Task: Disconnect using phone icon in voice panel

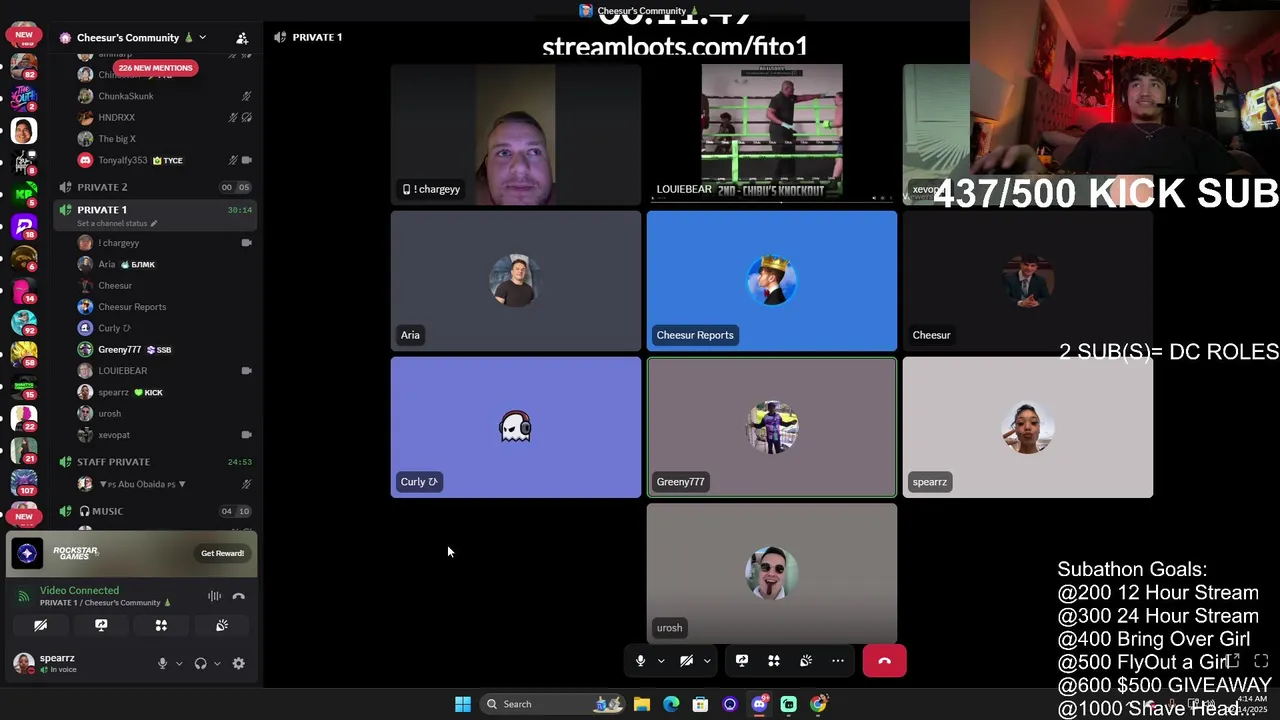Action: [238, 596]
